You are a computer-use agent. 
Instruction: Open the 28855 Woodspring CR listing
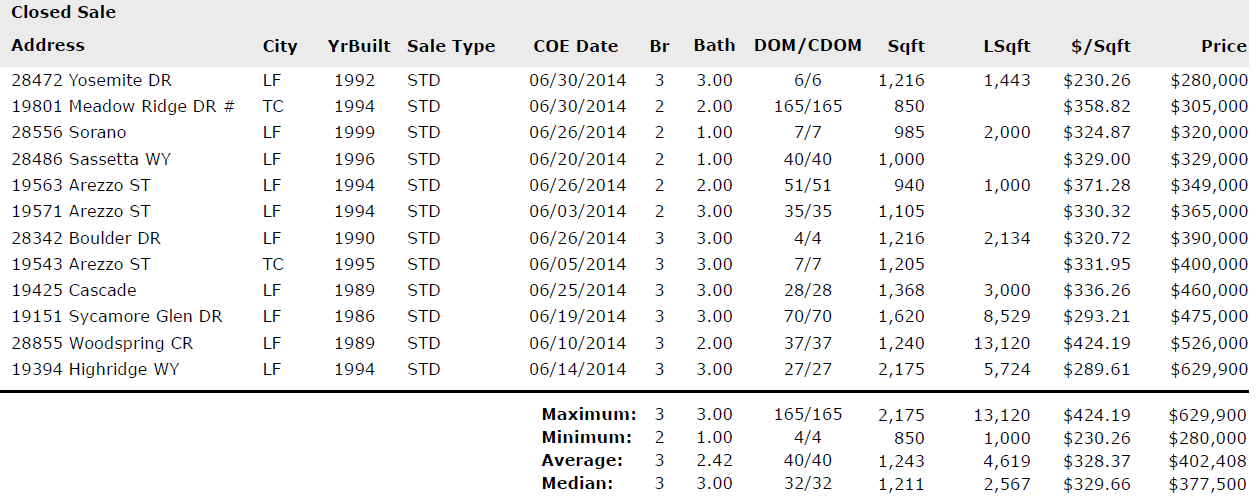(102, 343)
